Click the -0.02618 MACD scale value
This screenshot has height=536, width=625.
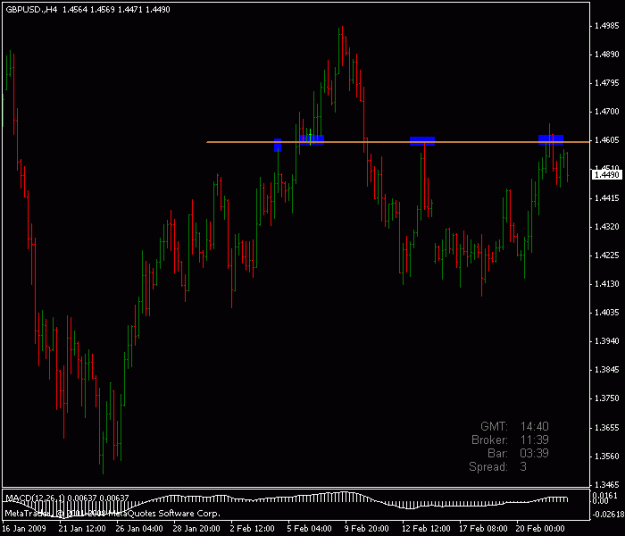click(607, 514)
